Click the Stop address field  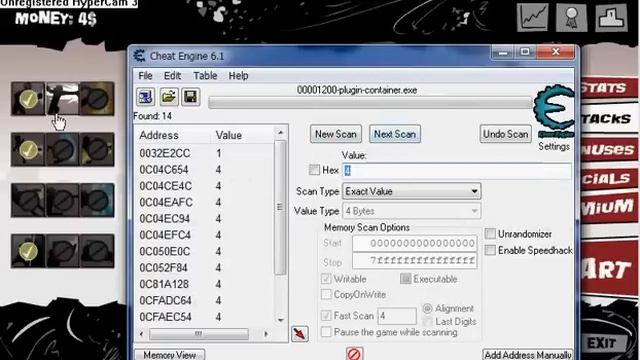pos(415,260)
